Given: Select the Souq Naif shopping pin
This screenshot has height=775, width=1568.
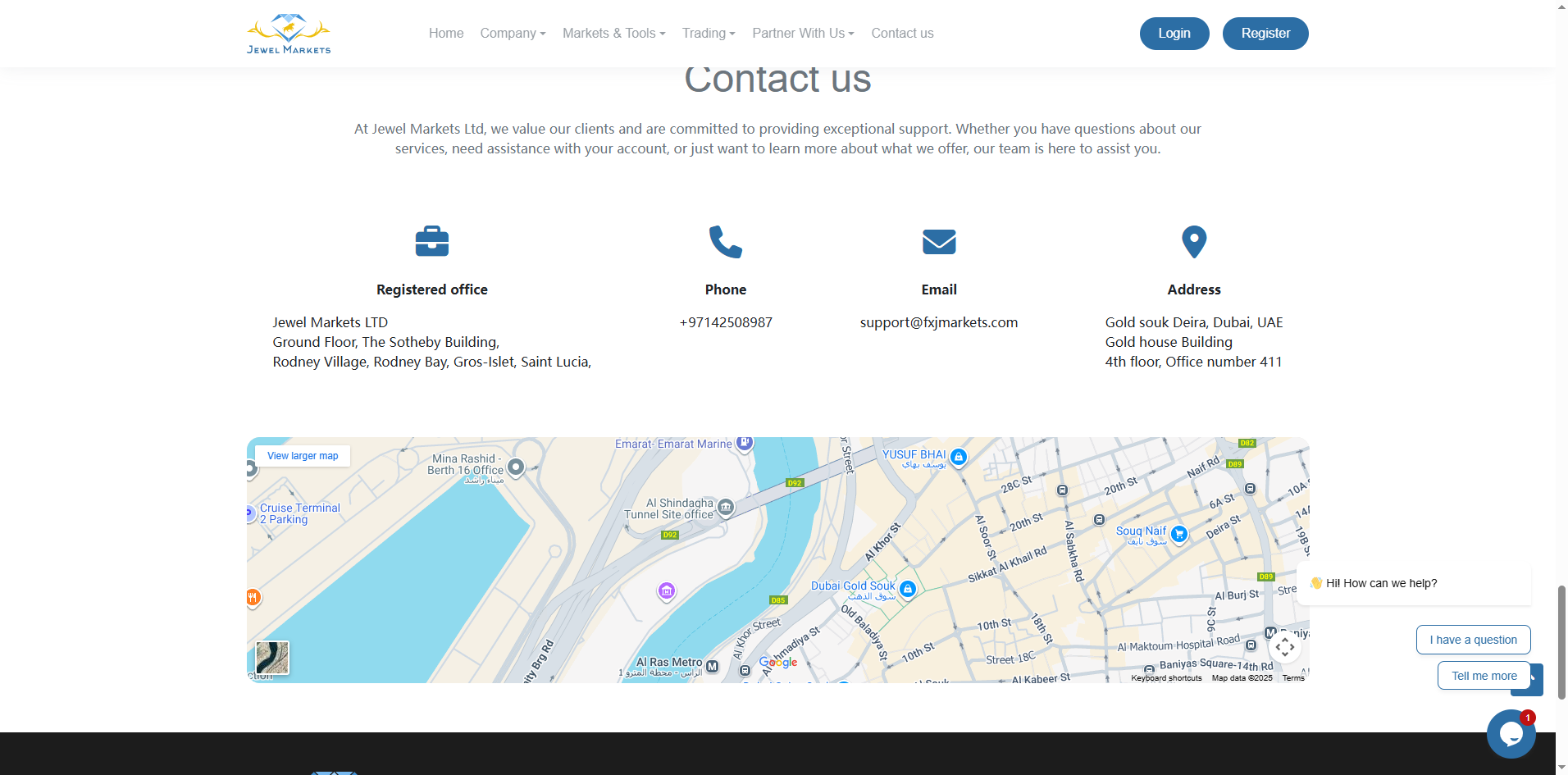Looking at the screenshot, I should [x=1179, y=535].
